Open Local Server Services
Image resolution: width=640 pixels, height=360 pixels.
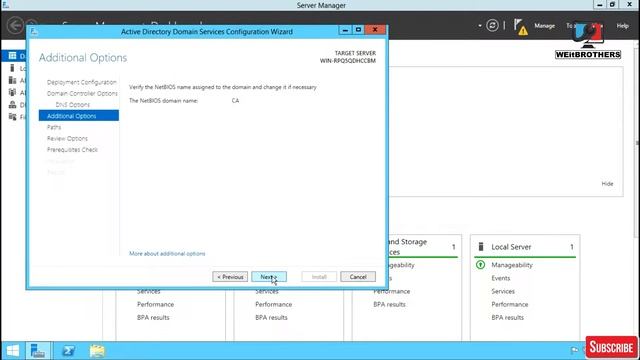pyautogui.click(x=503, y=291)
